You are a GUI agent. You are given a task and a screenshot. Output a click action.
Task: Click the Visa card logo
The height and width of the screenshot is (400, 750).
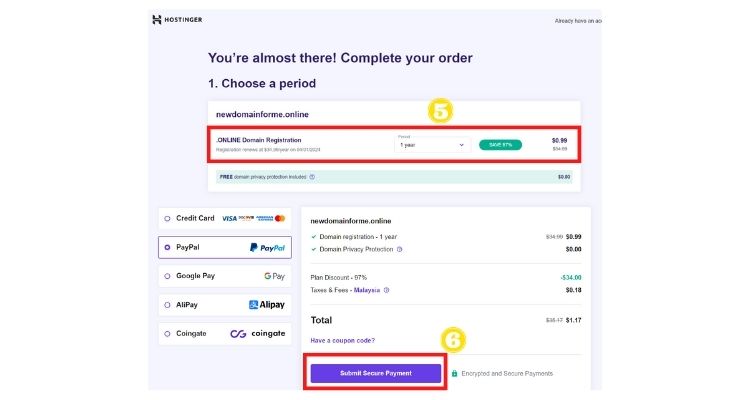coord(229,219)
